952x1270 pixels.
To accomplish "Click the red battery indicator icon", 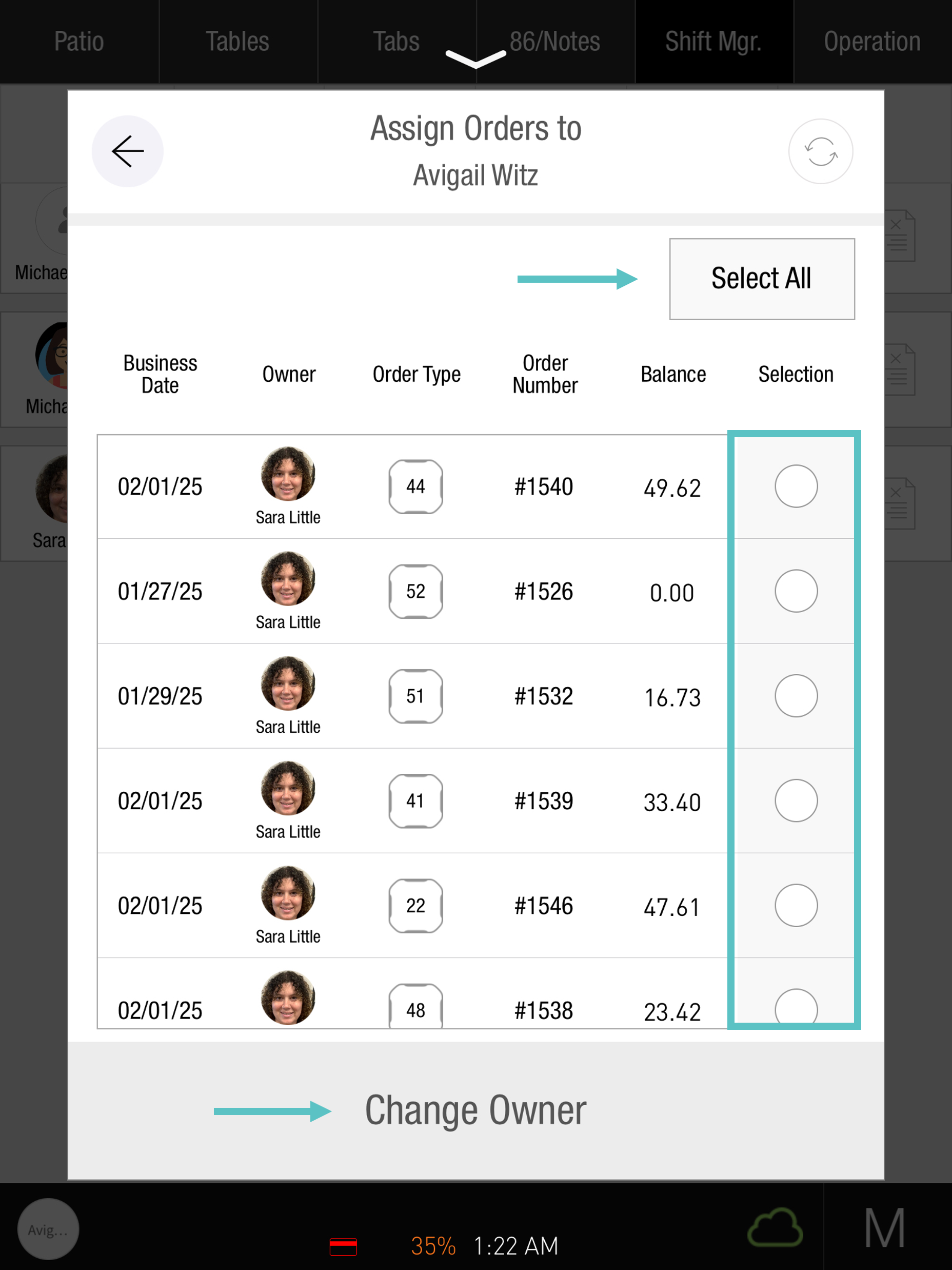I will (x=343, y=1246).
